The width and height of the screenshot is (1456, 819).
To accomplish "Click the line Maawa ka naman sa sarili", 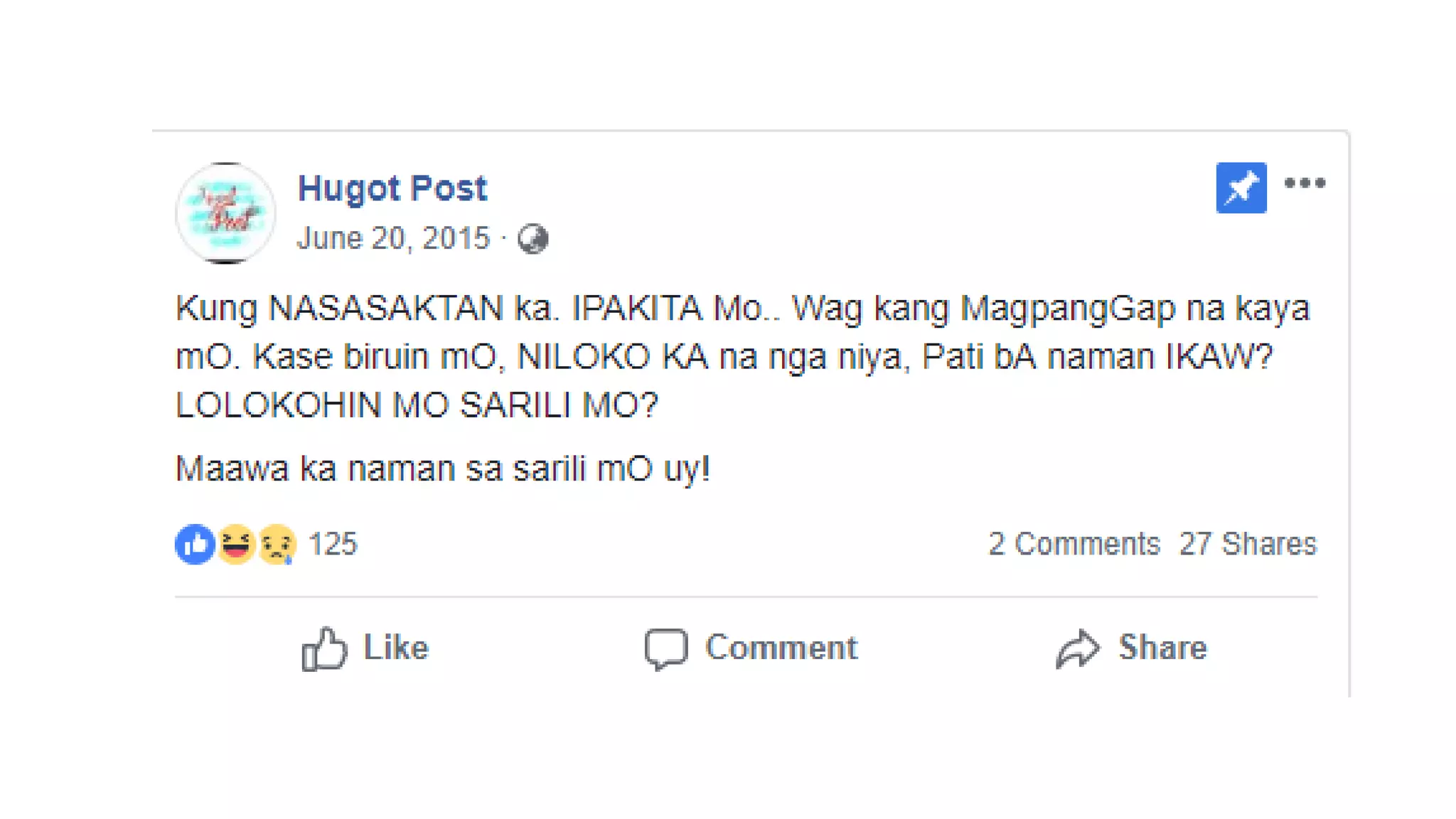I will click(x=442, y=469).
